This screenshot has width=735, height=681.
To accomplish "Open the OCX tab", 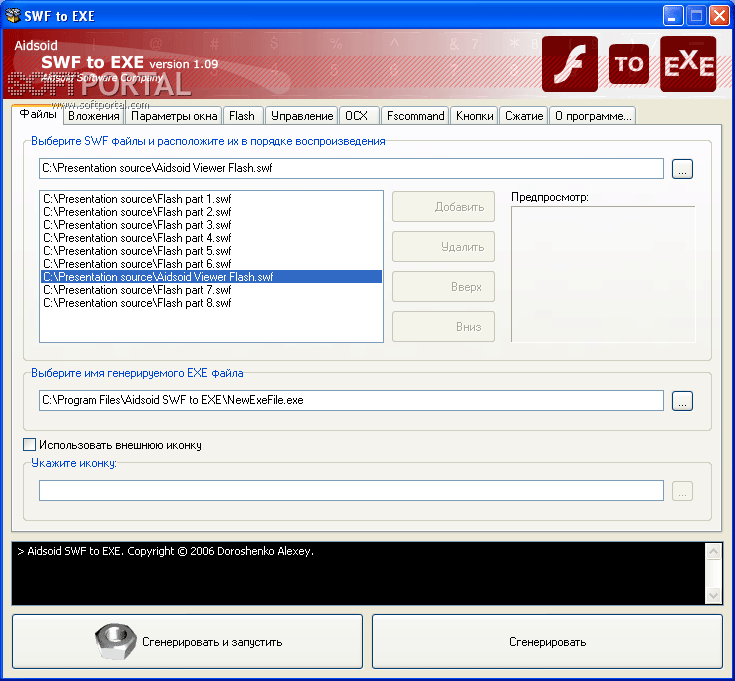I will coord(359,116).
